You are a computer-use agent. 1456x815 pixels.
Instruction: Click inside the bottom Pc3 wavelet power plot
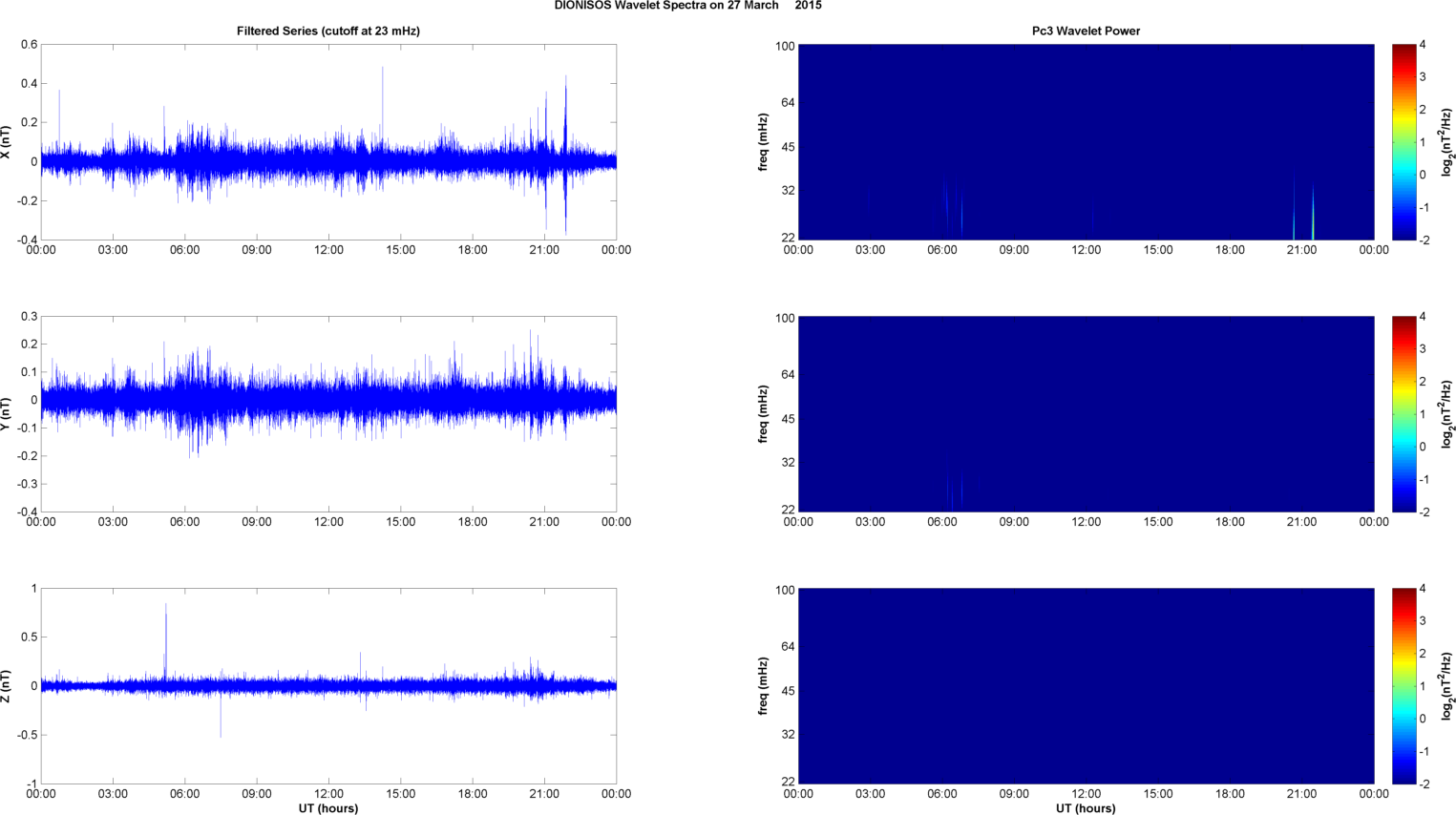point(1086,686)
